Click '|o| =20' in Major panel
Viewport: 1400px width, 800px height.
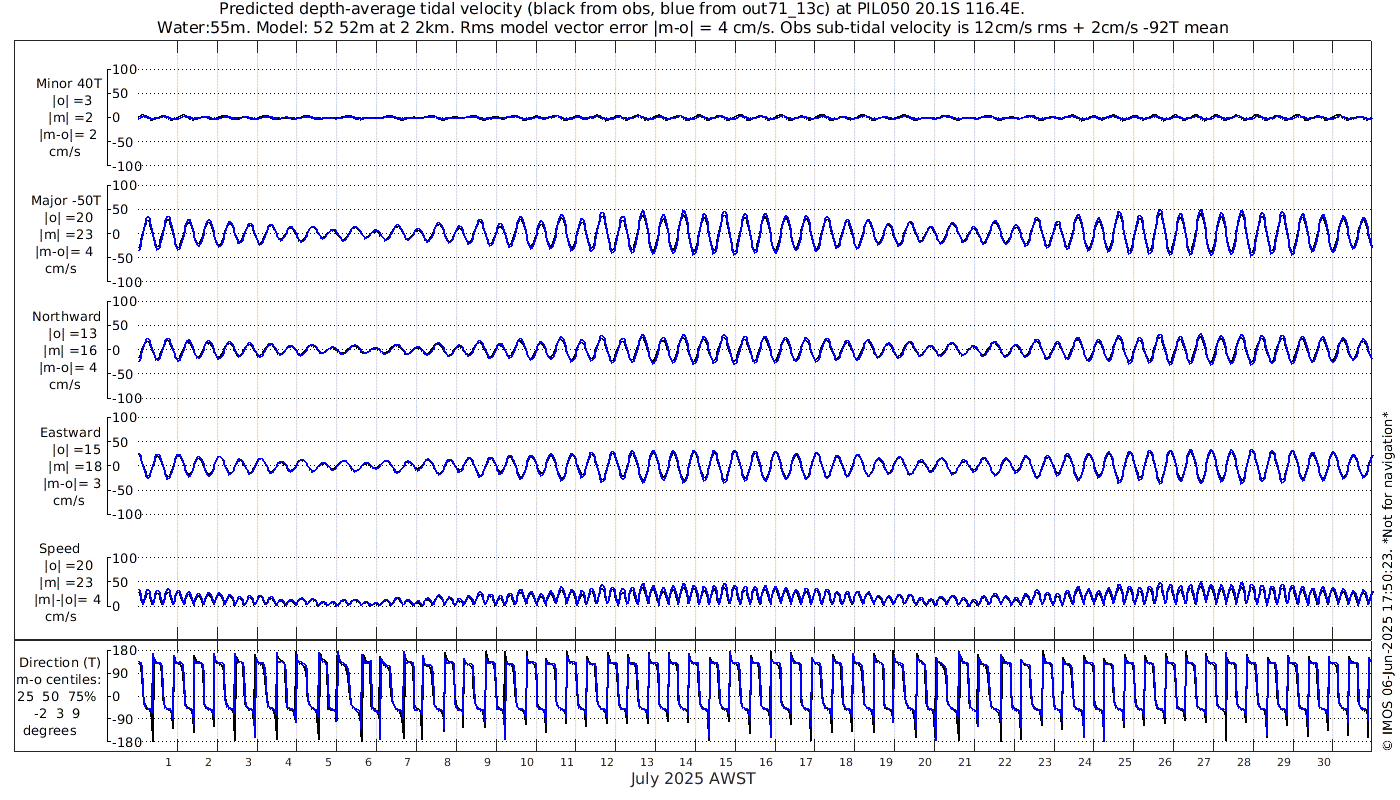click(68, 218)
